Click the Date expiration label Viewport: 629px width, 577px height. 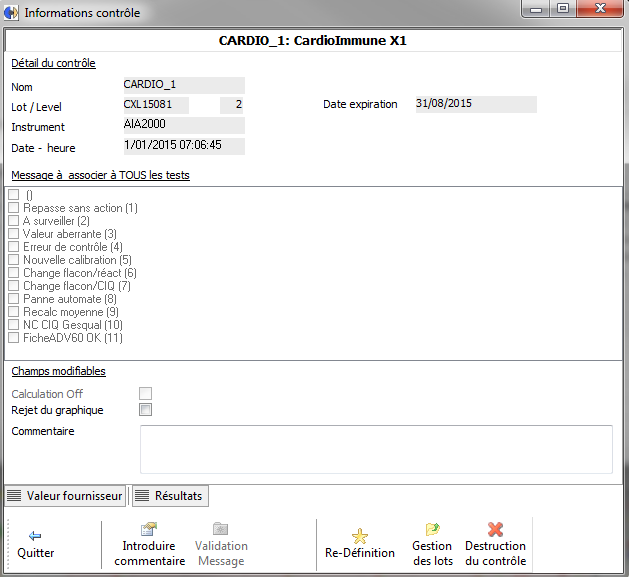pos(360,104)
